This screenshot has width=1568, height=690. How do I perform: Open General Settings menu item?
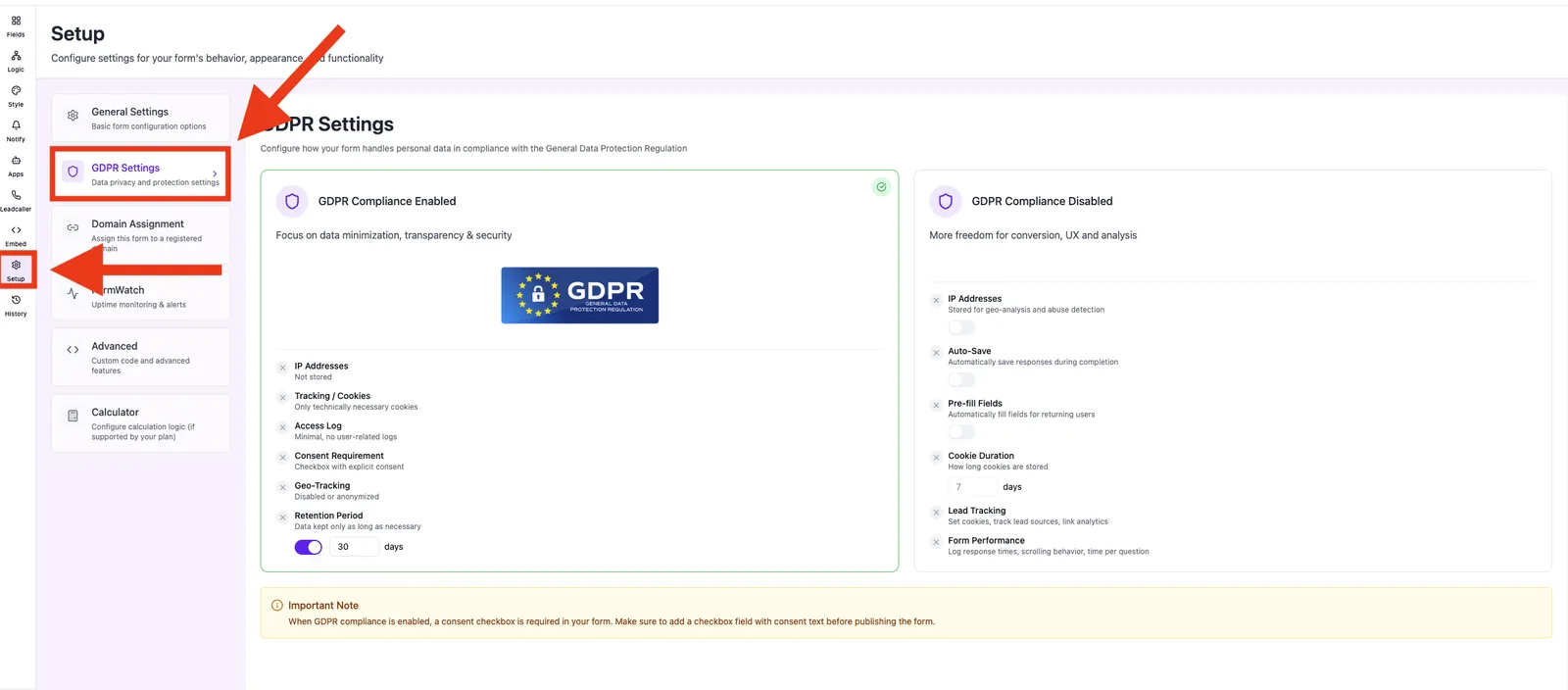141,118
